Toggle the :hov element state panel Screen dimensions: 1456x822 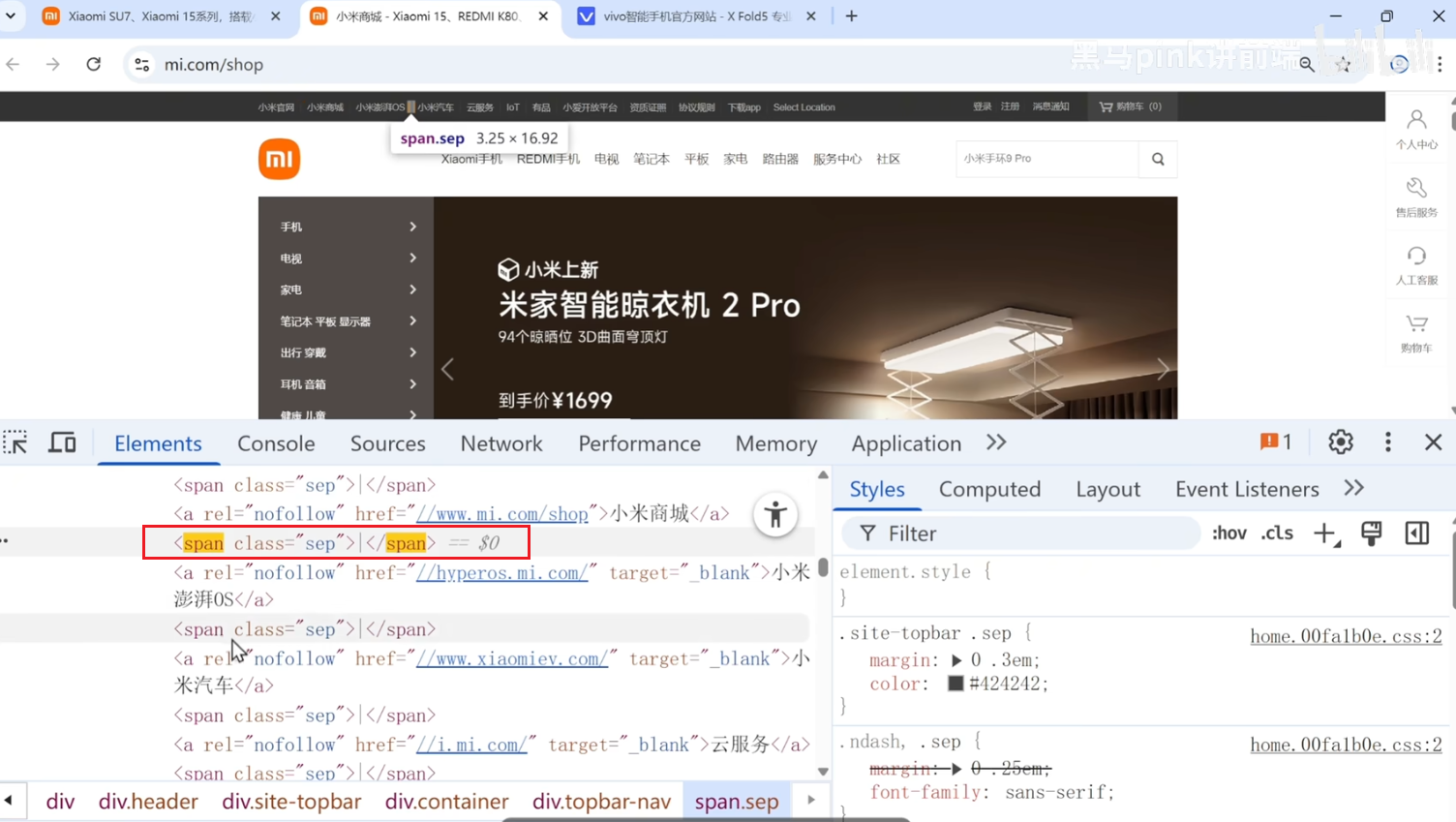1229,533
